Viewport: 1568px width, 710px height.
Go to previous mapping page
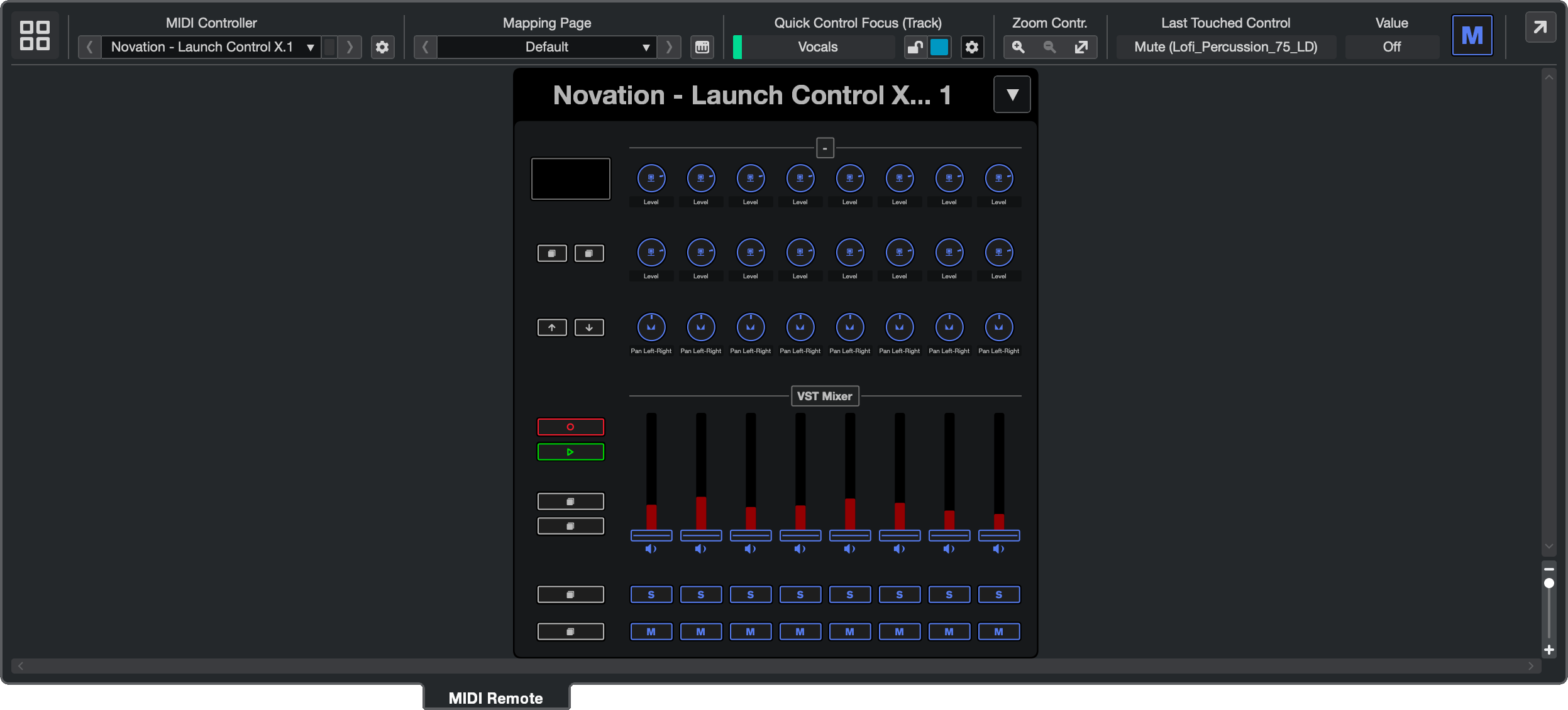pos(425,47)
